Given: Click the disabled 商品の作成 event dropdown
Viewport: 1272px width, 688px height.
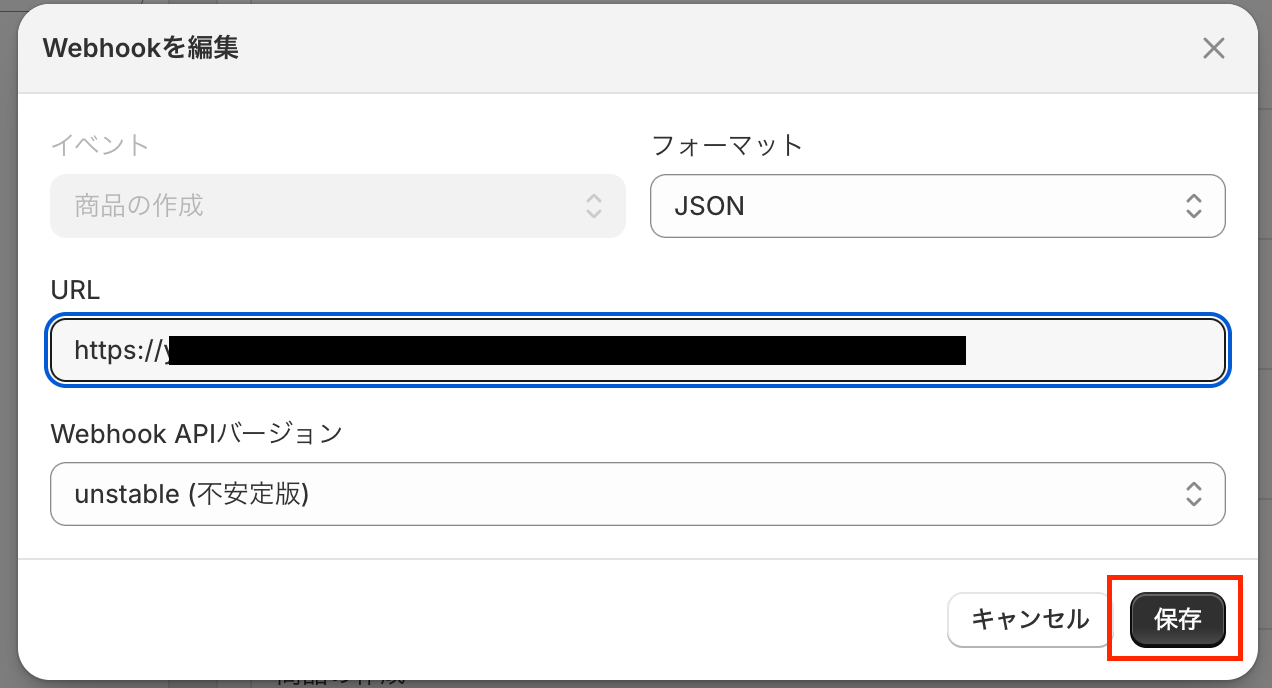Looking at the screenshot, I should (337, 207).
